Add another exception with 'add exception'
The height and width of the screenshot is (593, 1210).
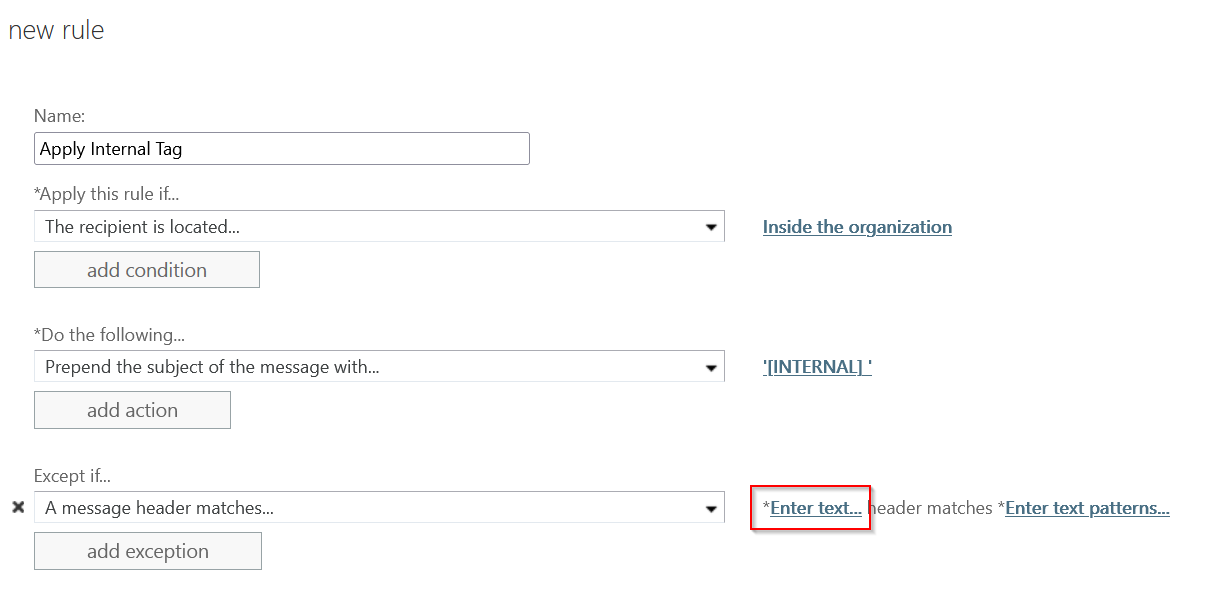(148, 551)
